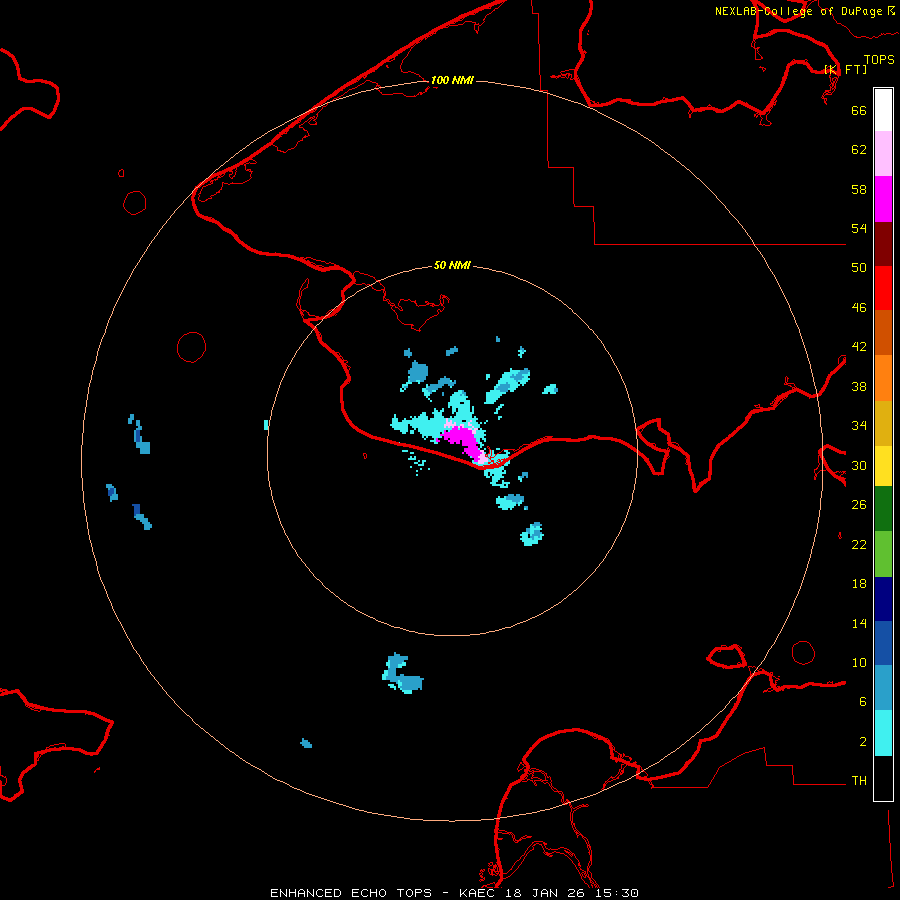Click the 26 legend scale label
Image resolution: width=900 pixels, height=900 pixels.
pos(859,505)
